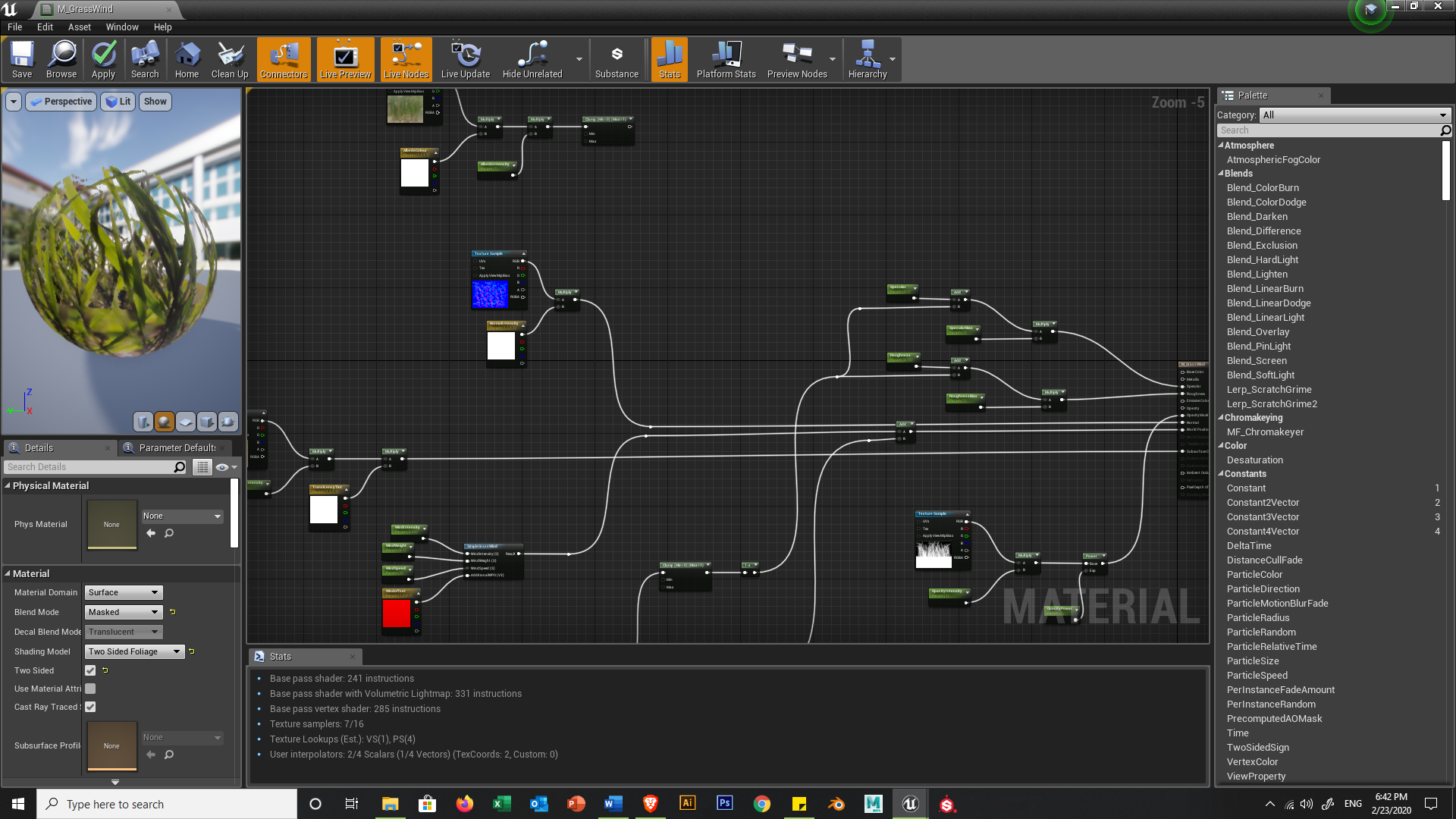Image resolution: width=1456 pixels, height=819 pixels.
Task: Open the Shading Model dropdown
Action: (134, 651)
